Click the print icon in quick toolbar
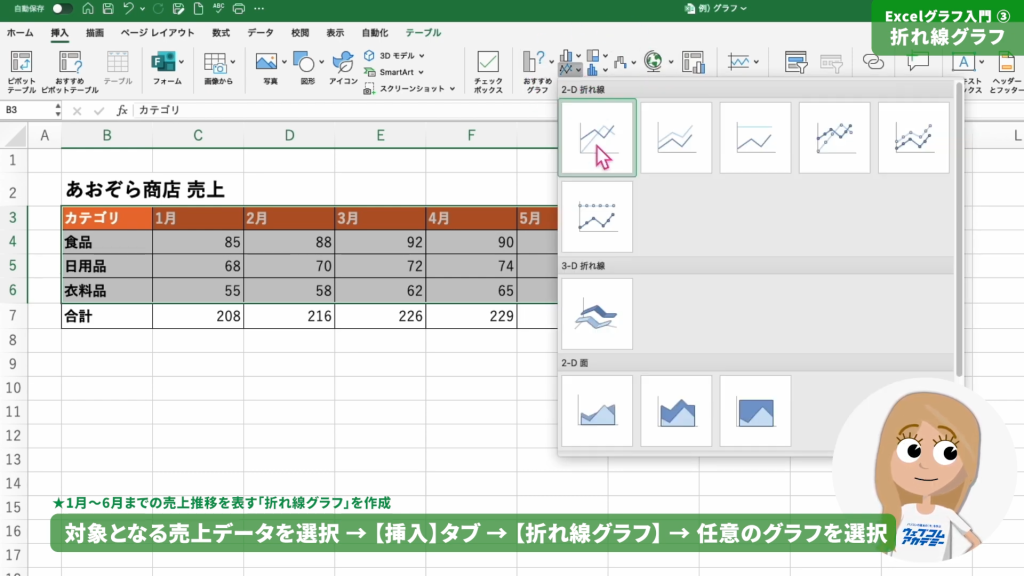 [x=239, y=8]
